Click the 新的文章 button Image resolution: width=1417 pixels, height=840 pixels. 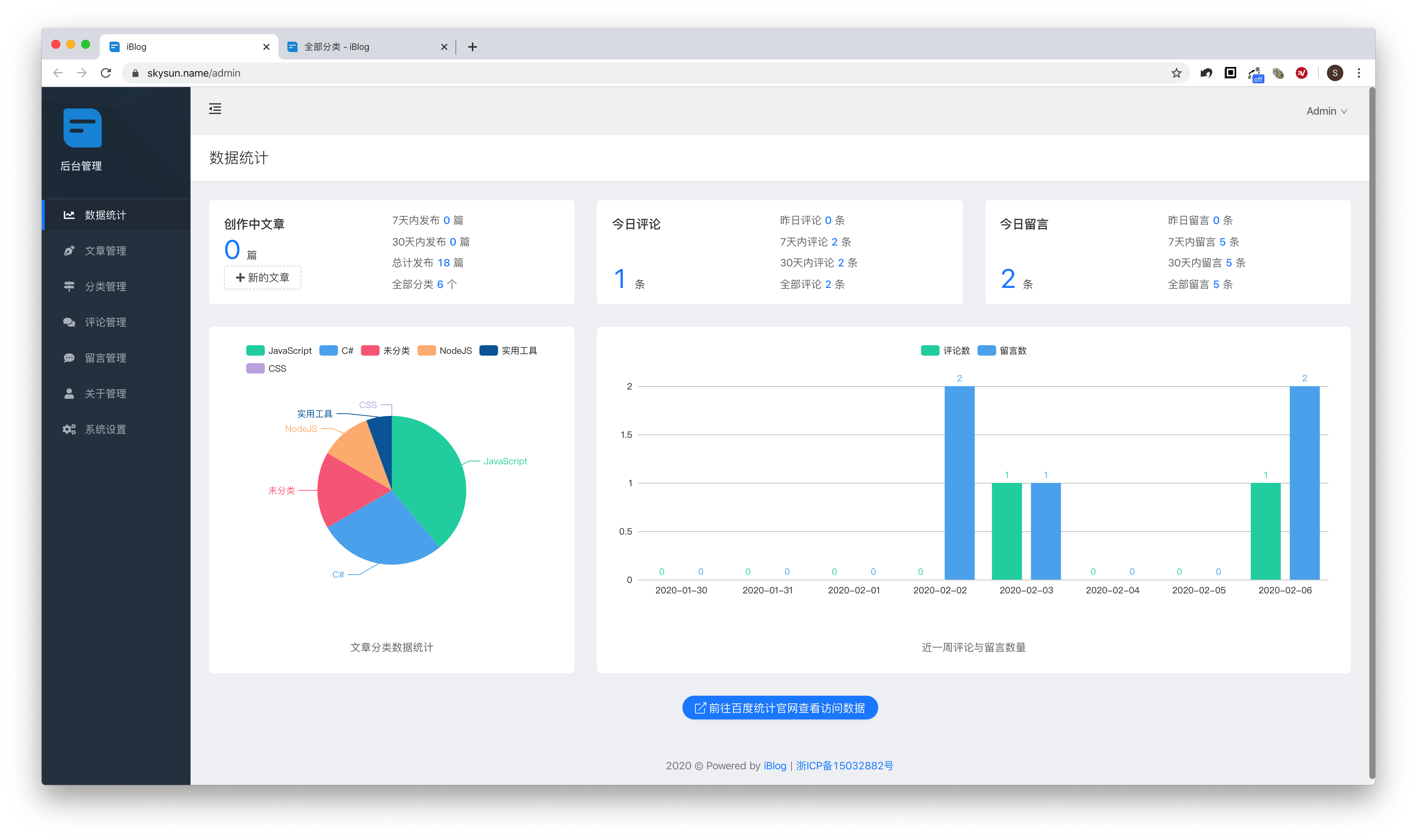pos(263,278)
